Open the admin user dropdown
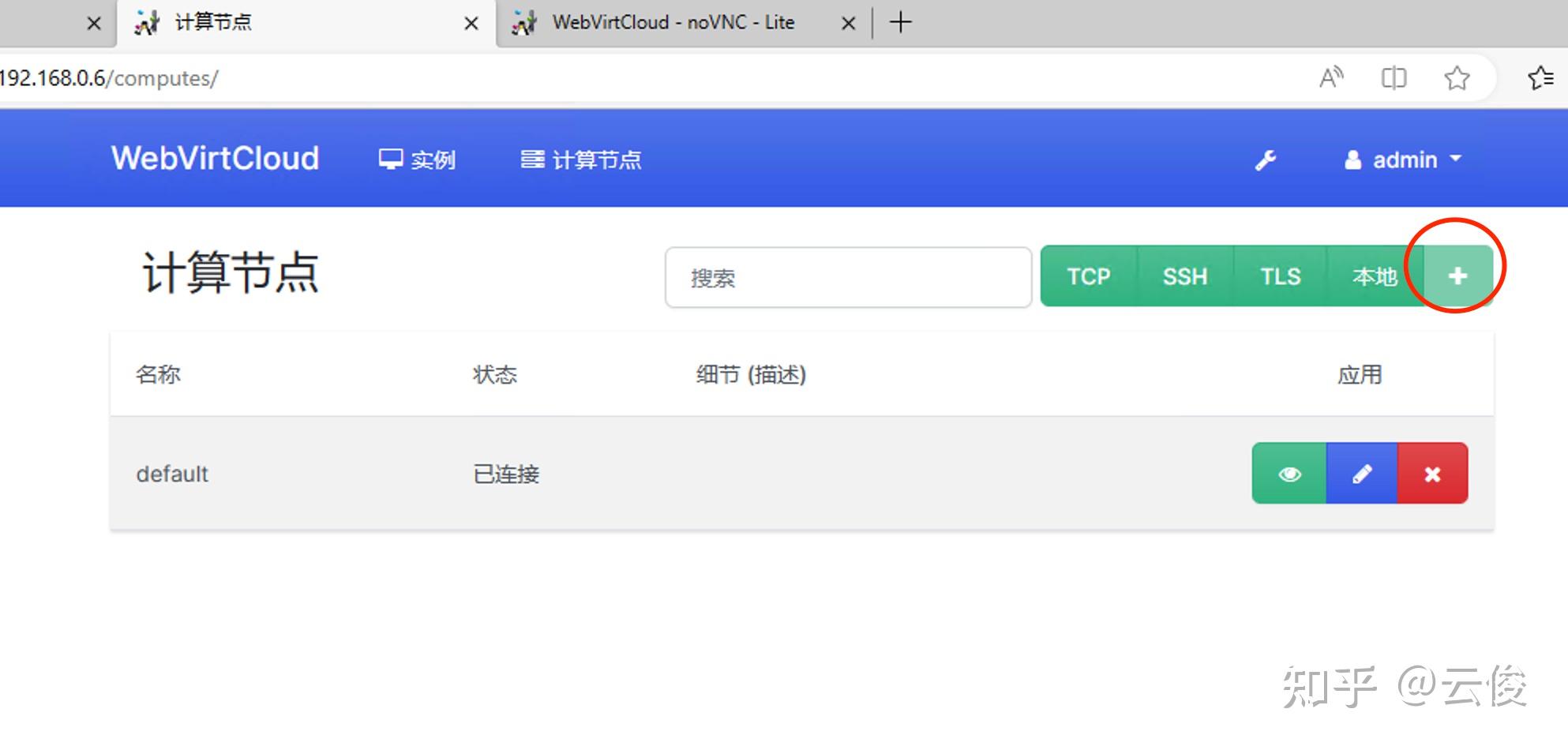Screen dimensions: 1568x750 1403,160
